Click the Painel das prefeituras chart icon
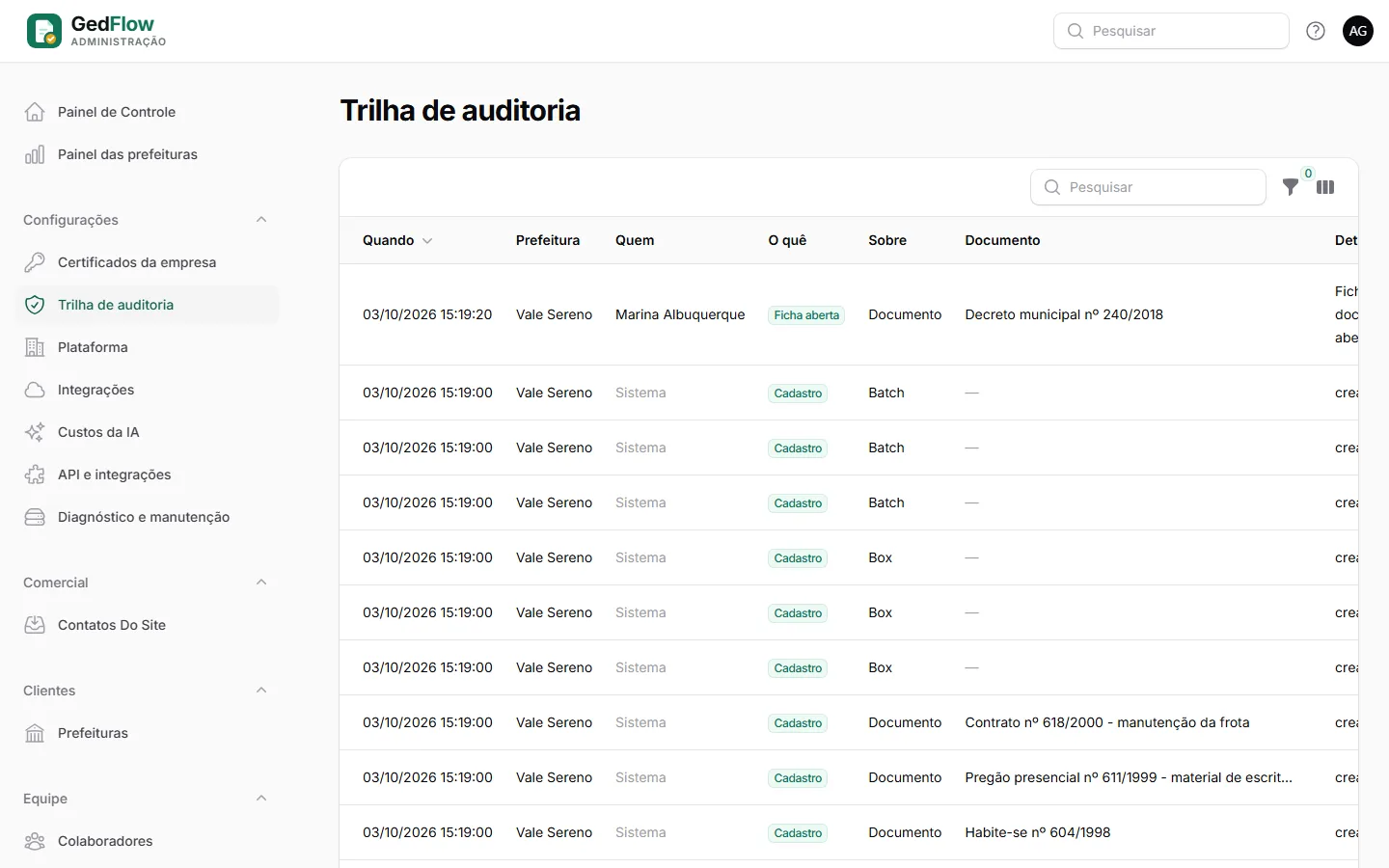 tap(35, 154)
